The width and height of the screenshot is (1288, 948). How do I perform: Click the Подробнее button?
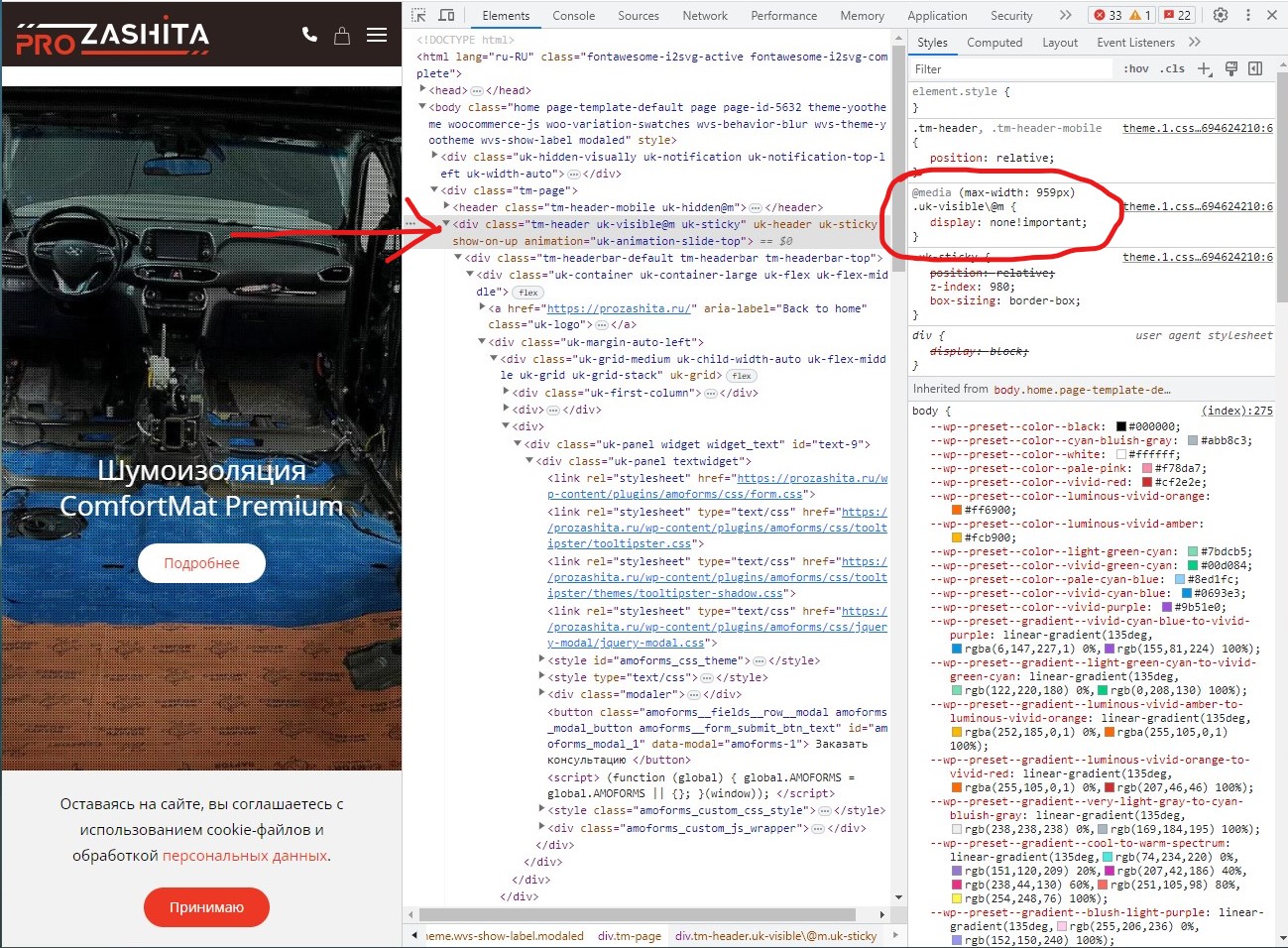[x=201, y=562]
